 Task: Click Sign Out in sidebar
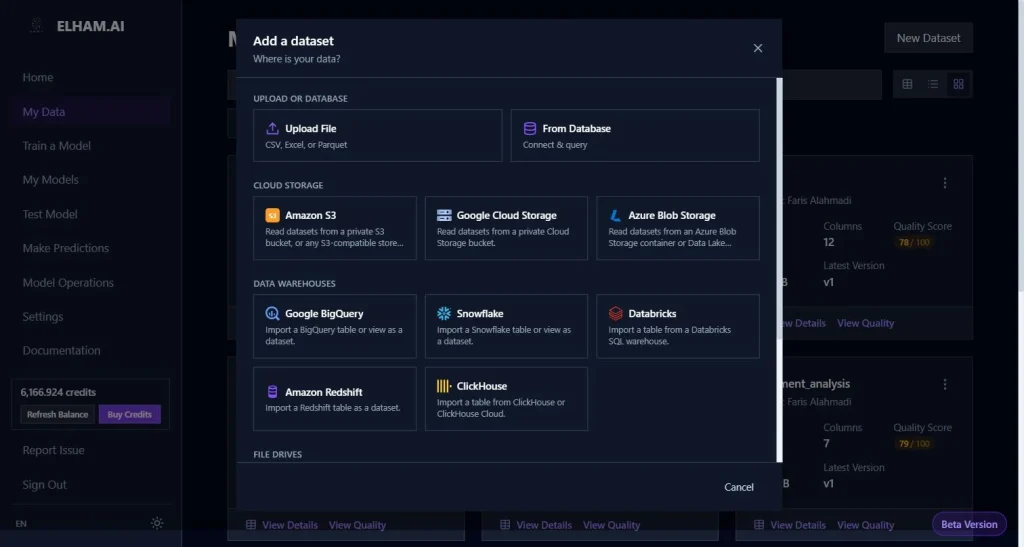pos(44,484)
